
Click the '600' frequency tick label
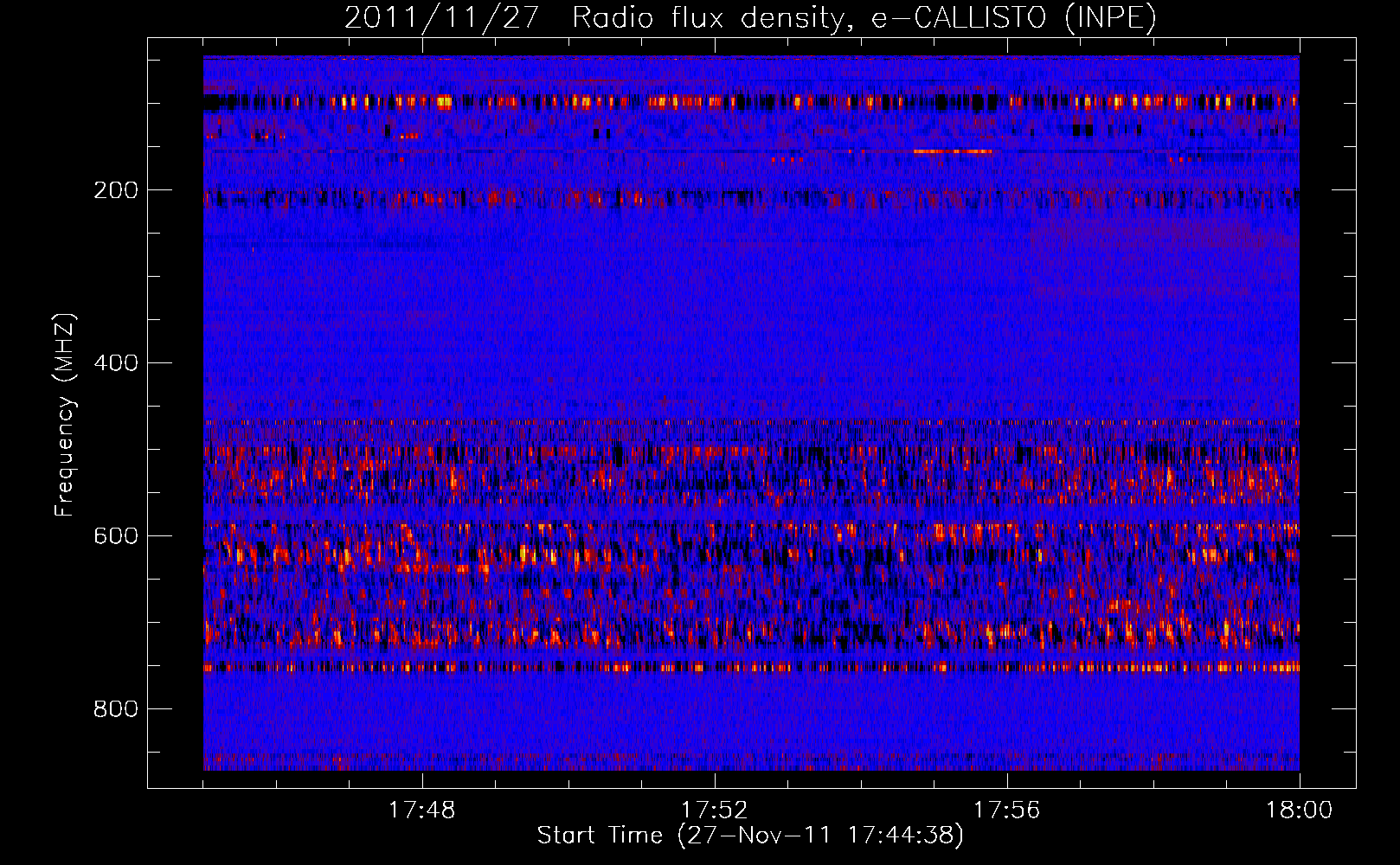pos(116,536)
